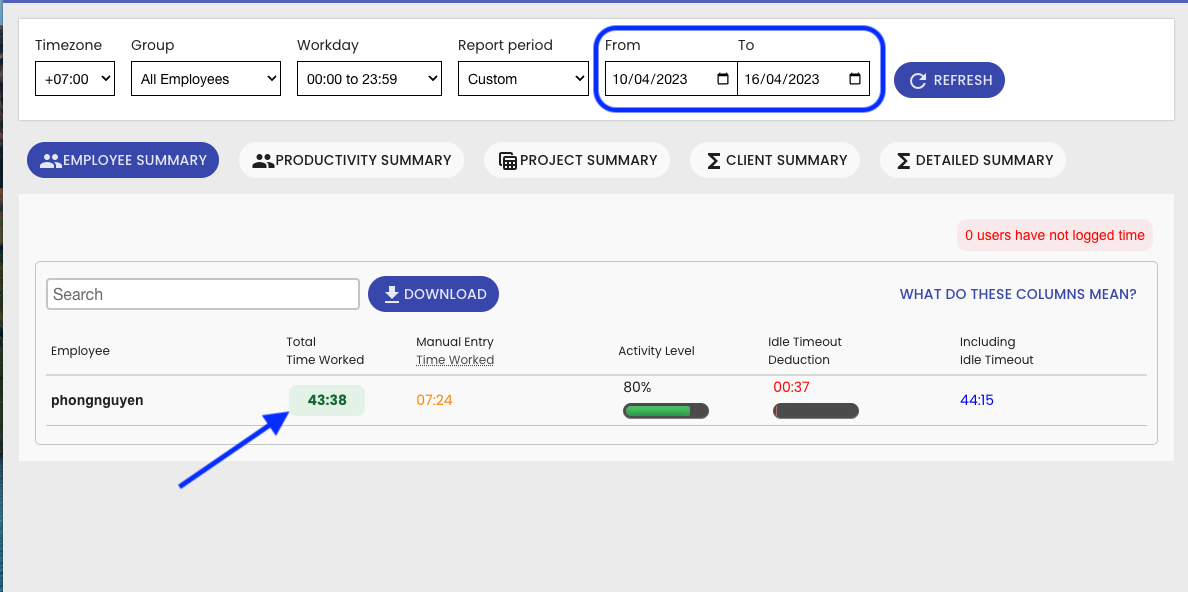Select the 43:38 total time worked value
The height and width of the screenshot is (592, 1188).
click(327, 400)
